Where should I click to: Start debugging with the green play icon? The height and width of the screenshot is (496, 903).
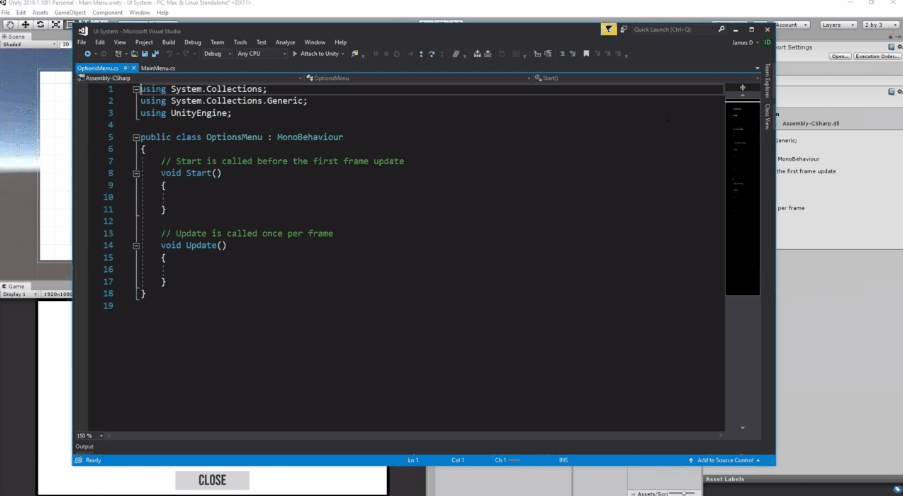pyautogui.click(x=295, y=54)
